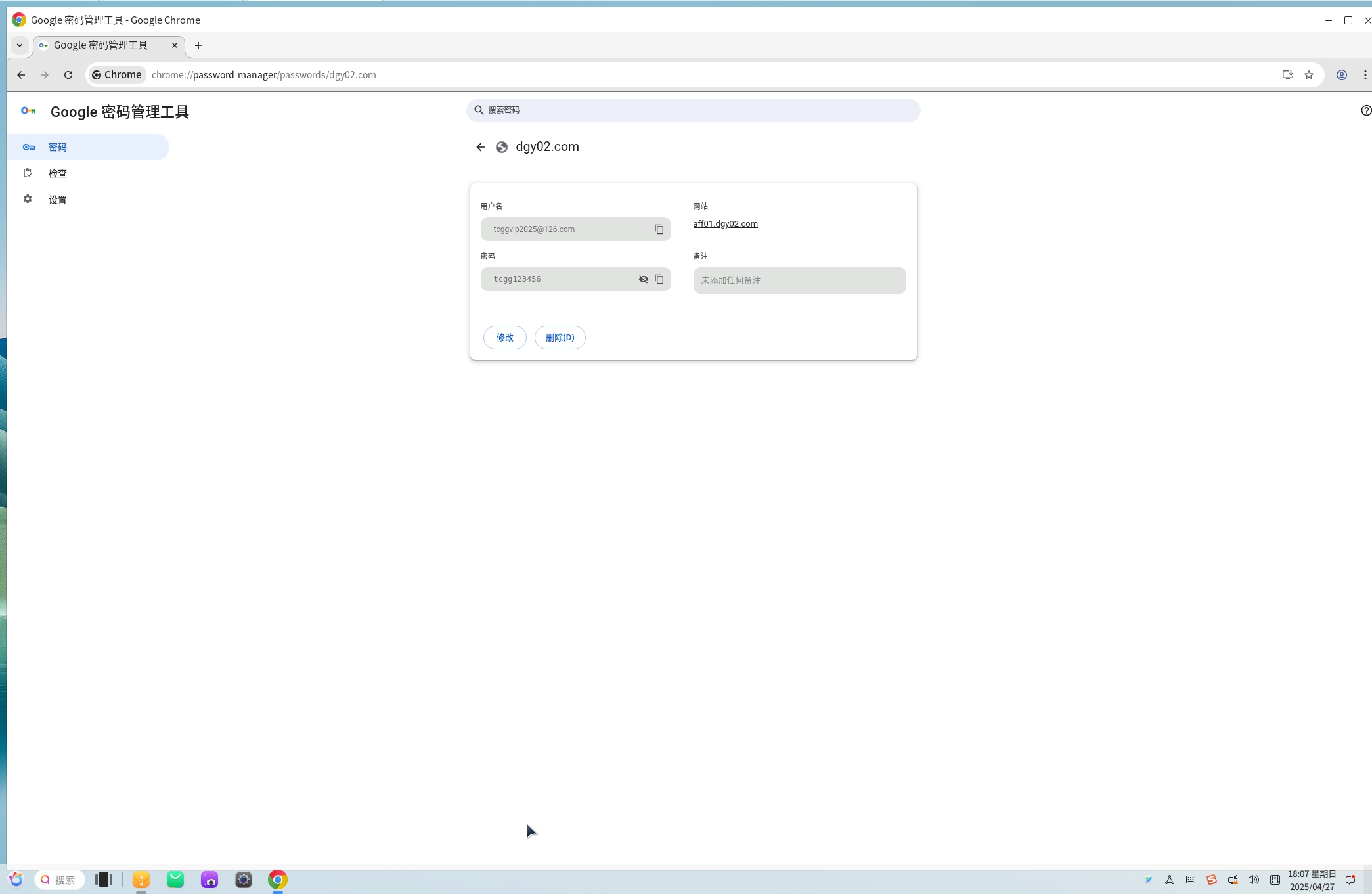Open a new tab with plus button
The image size is (1372, 894).
pos(198,45)
